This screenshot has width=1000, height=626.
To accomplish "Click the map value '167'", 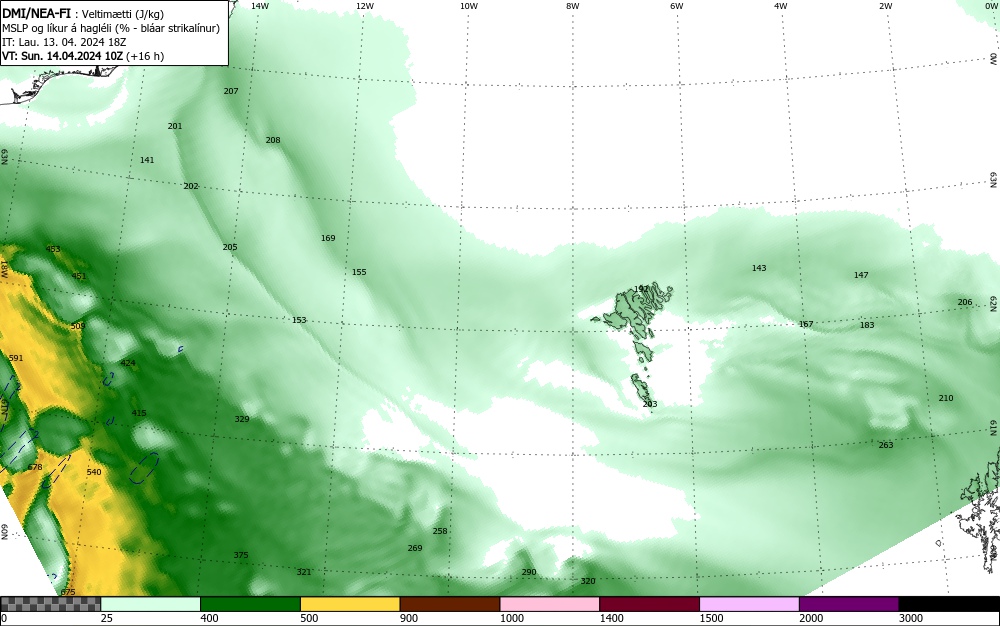I will (806, 324).
